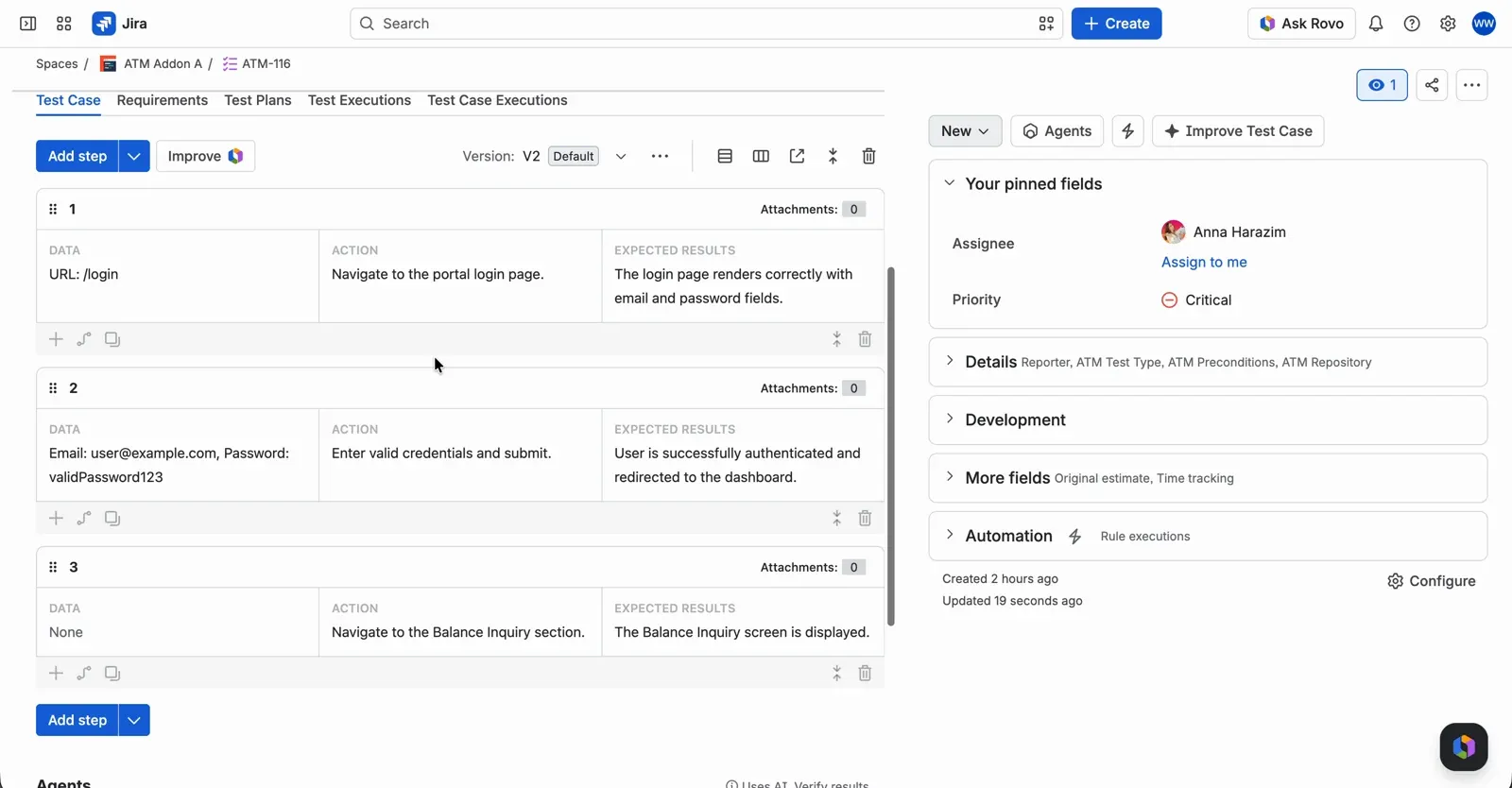
Task: Delete step 1 using its trash icon
Action: tap(865, 339)
